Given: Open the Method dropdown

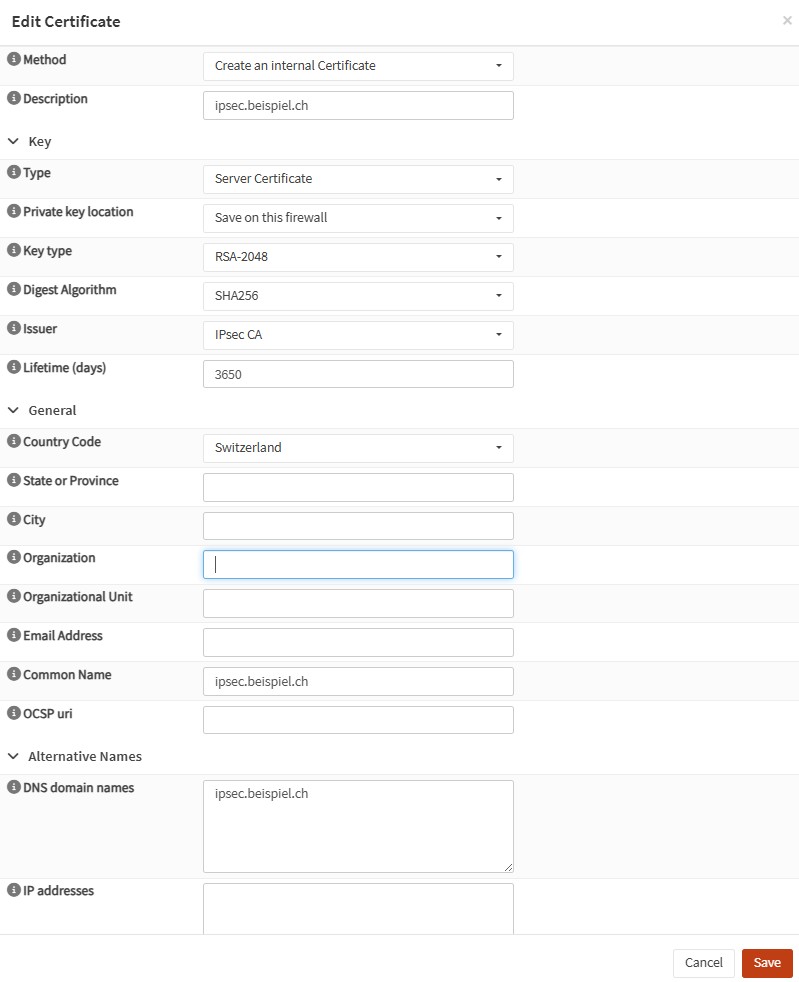Looking at the screenshot, I should pos(358,66).
